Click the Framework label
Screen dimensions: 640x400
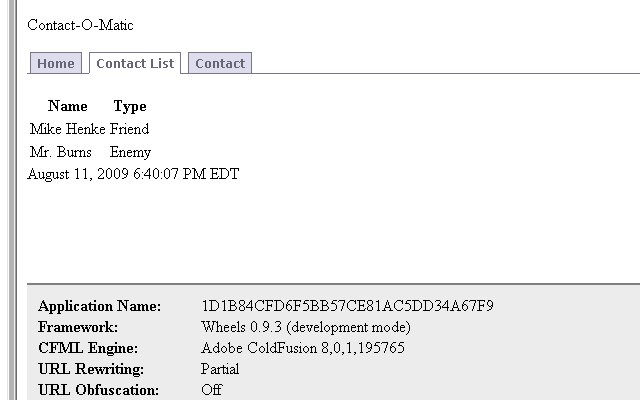tap(78, 327)
